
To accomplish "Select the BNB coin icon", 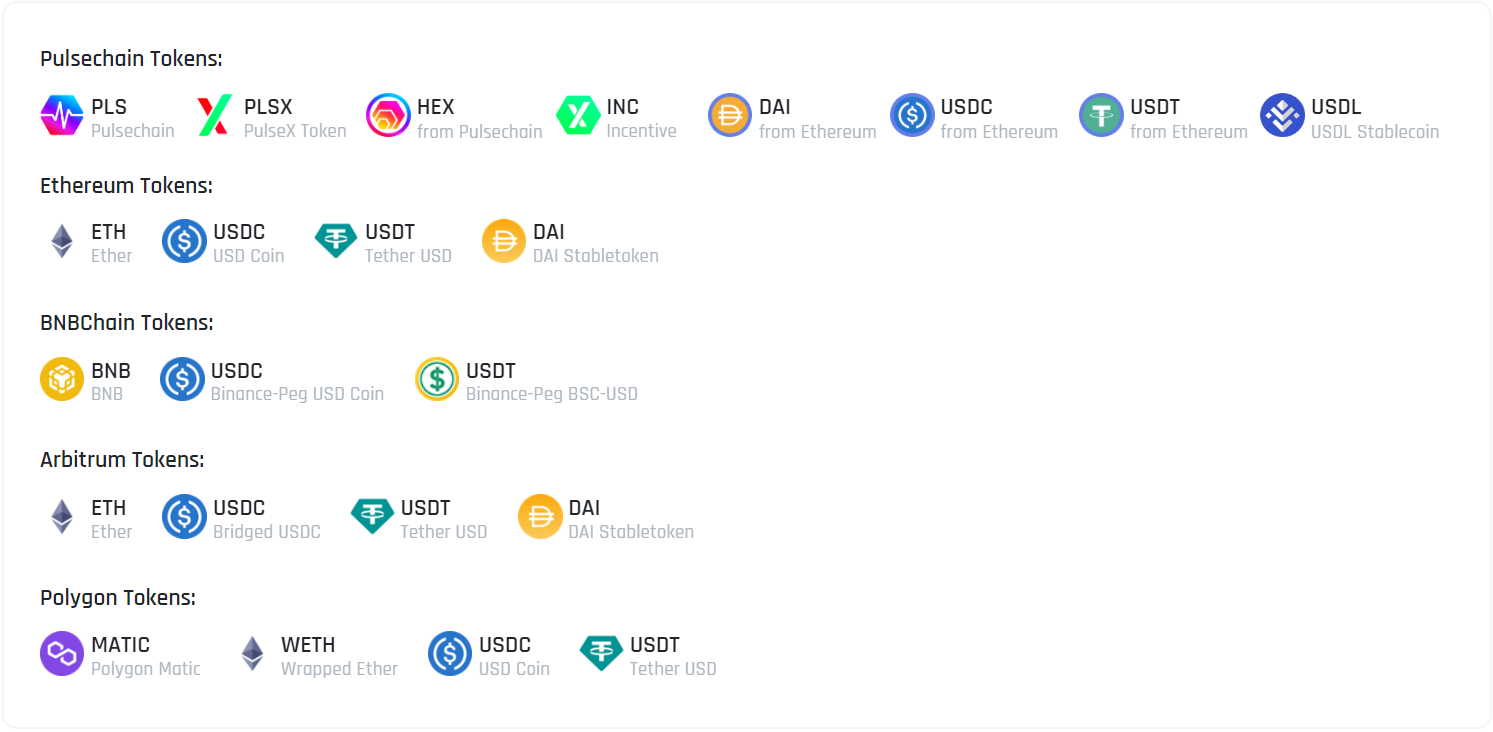I will click(x=62, y=380).
